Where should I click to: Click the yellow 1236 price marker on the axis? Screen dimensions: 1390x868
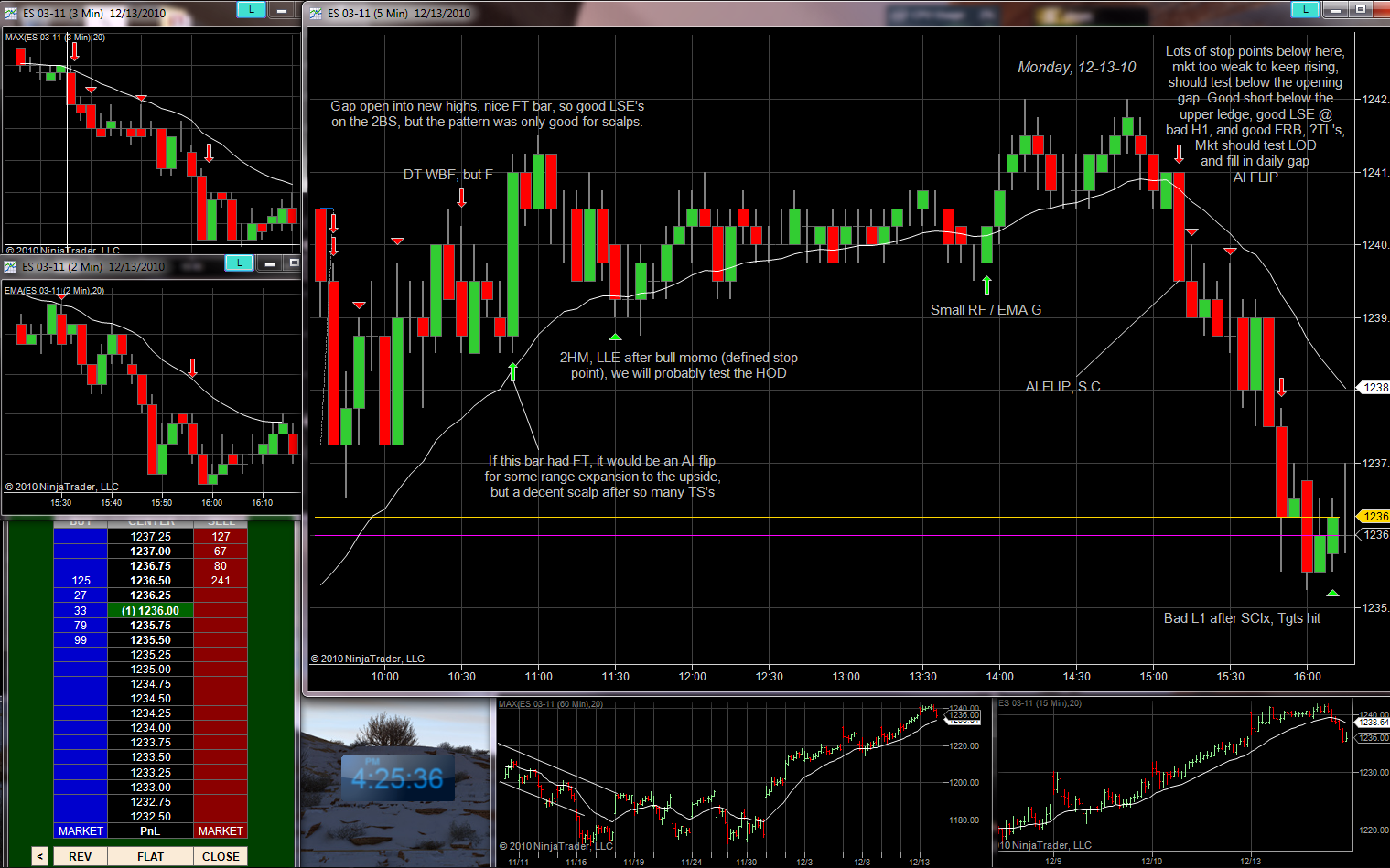tap(1374, 517)
